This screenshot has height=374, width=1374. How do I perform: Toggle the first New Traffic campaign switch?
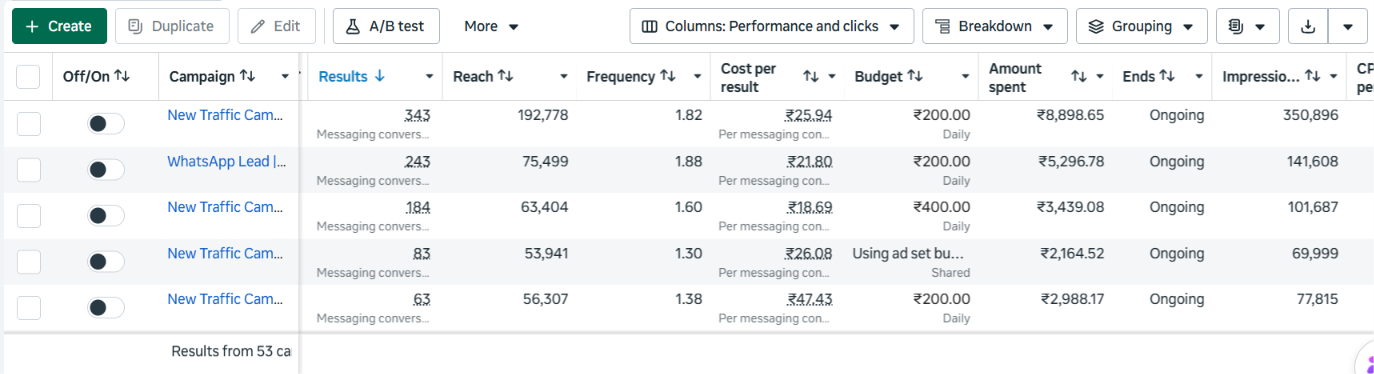tap(106, 124)
